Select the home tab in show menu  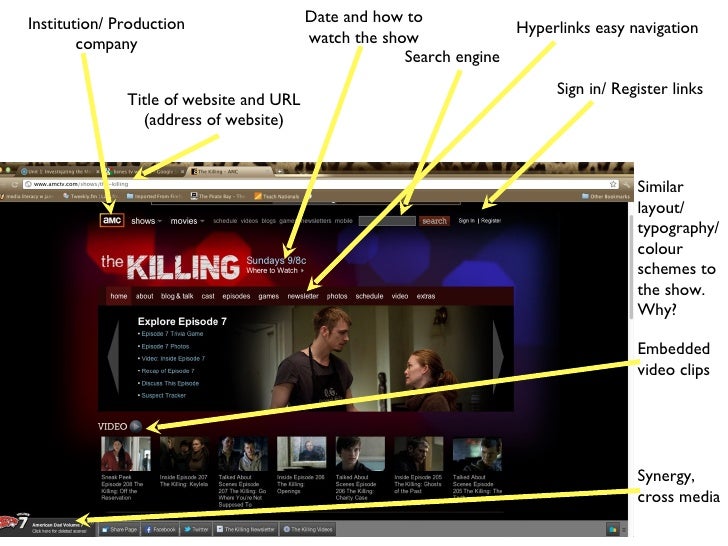(119, 296)
